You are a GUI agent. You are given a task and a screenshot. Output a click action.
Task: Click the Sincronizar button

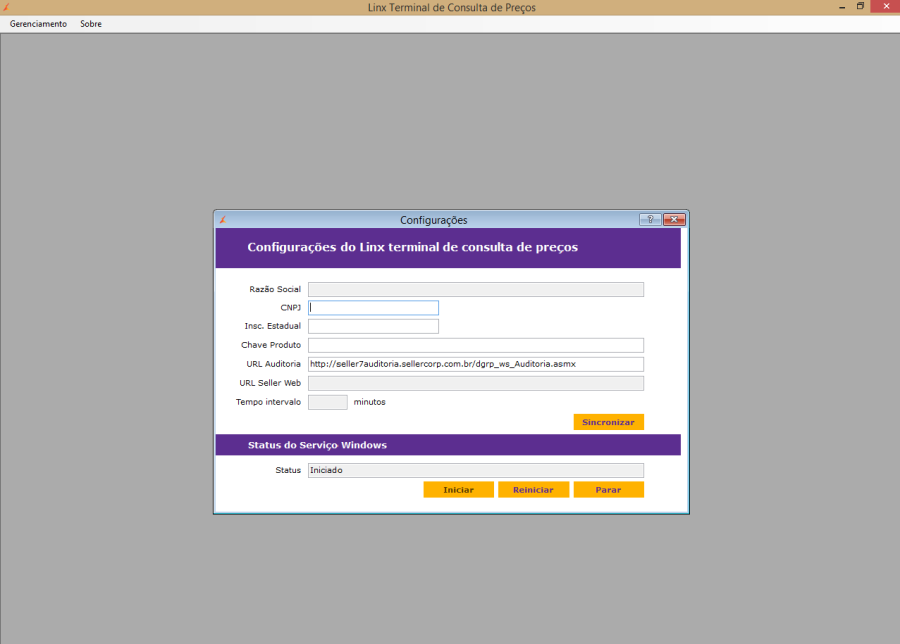[608, 422]
